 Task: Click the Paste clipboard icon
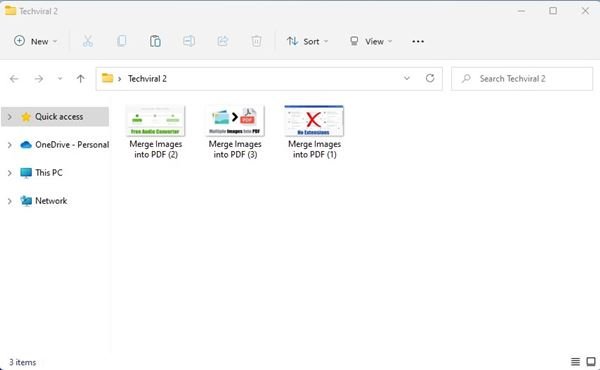click(x=155, y=41)
